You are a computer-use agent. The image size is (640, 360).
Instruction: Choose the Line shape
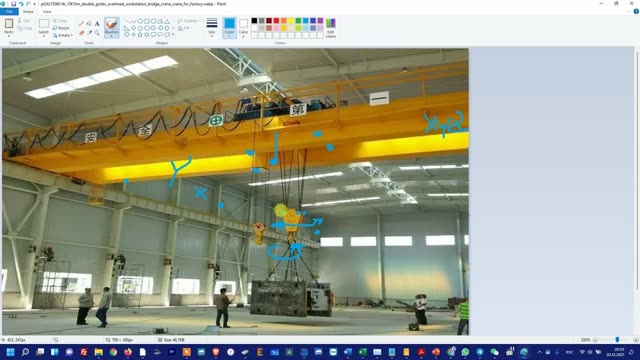tap(127, 21)
